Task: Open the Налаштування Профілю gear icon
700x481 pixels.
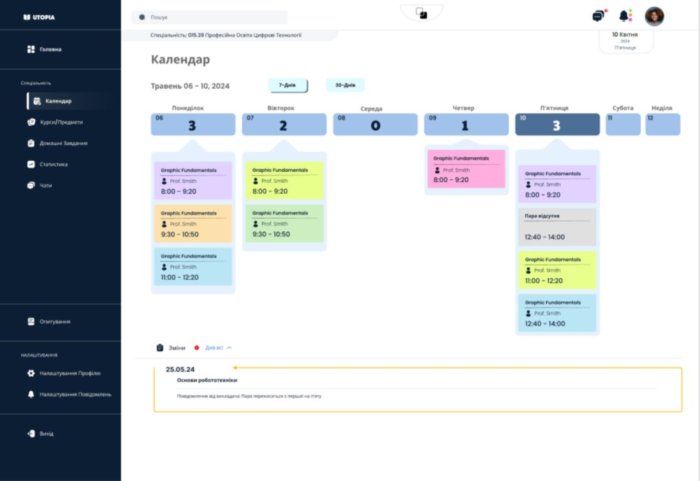Action: pyautogui.click(x=32, y=372)
